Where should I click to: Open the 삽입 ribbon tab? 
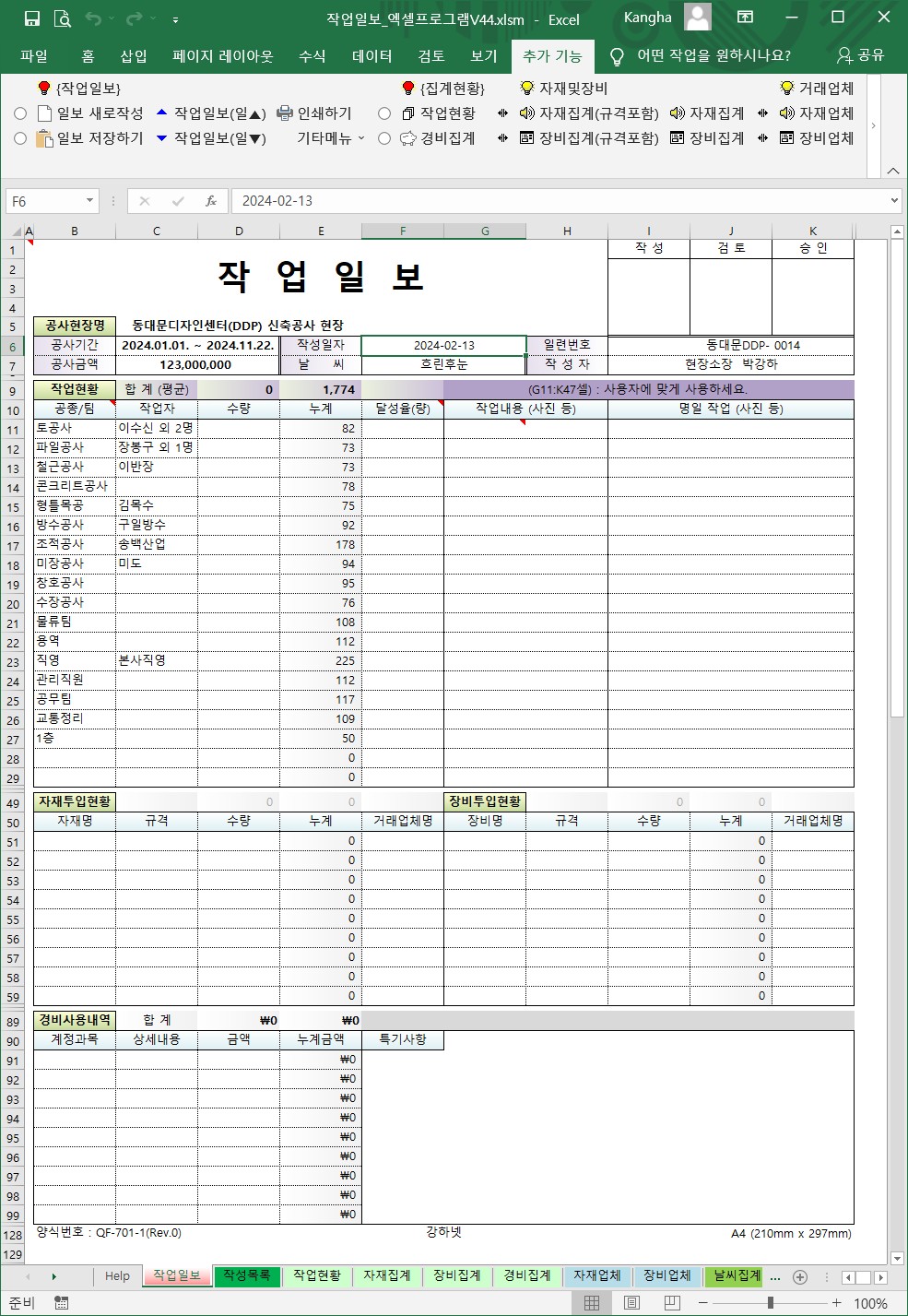(134, 56)
